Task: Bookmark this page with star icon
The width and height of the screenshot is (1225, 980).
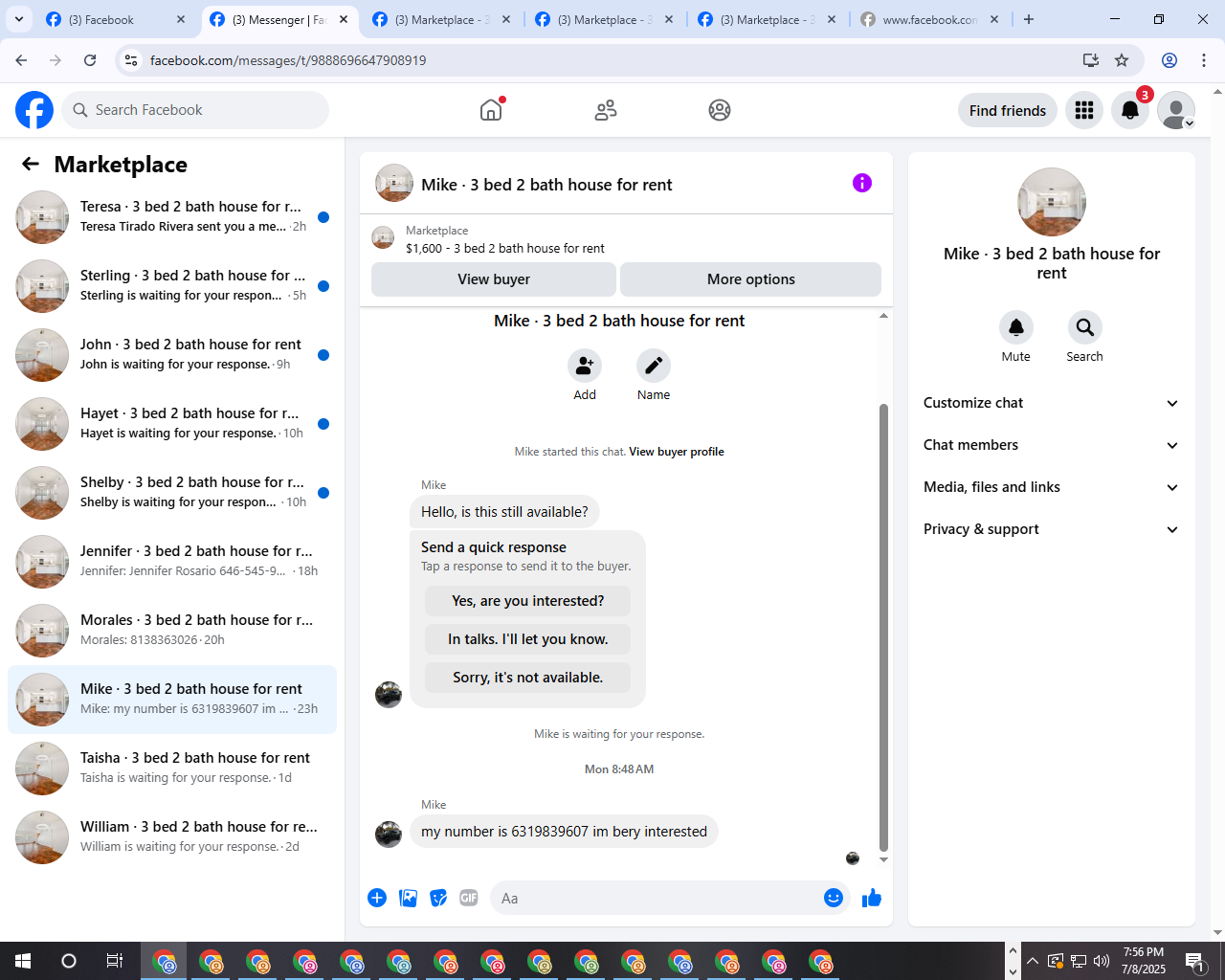Action: click(1122, 60)
